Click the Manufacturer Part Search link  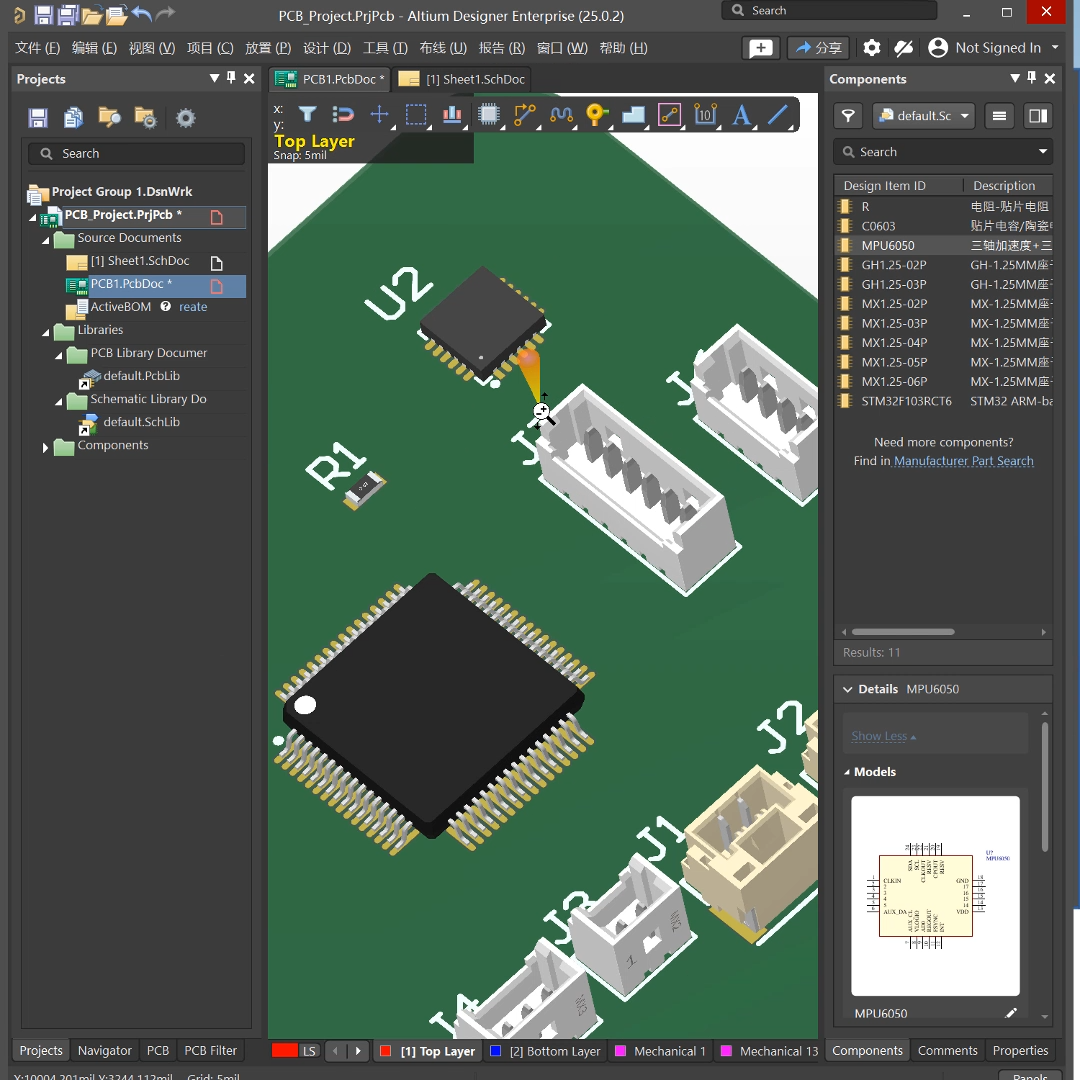[x=963, y=461]
